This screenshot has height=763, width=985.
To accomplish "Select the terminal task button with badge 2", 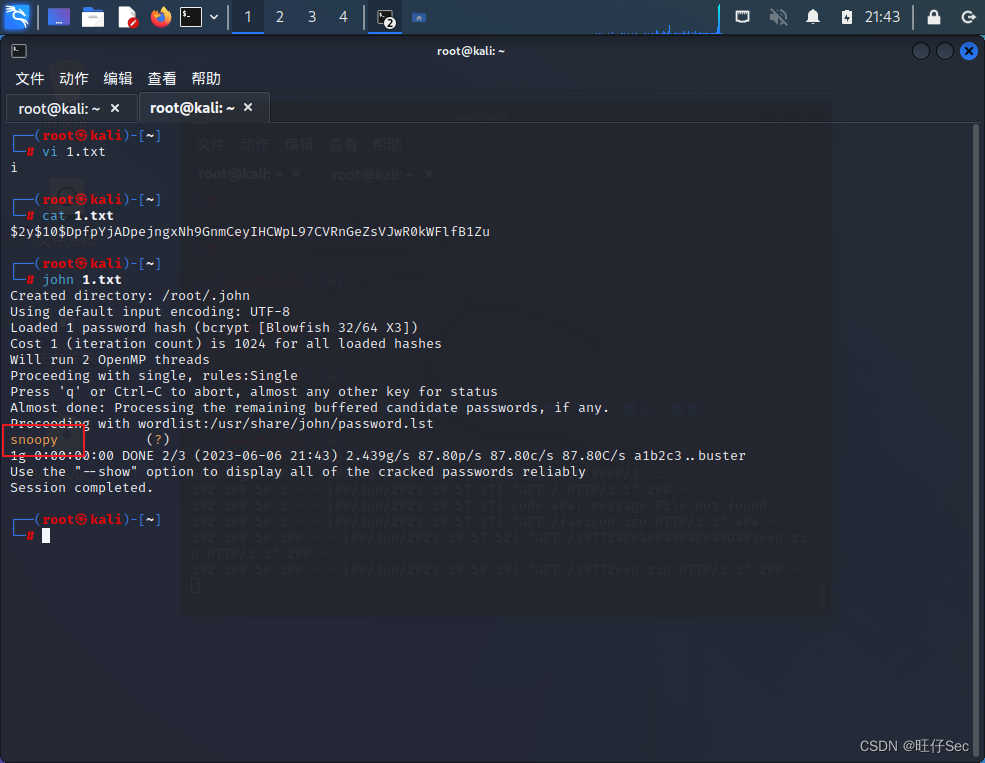I will coord(385,18).
